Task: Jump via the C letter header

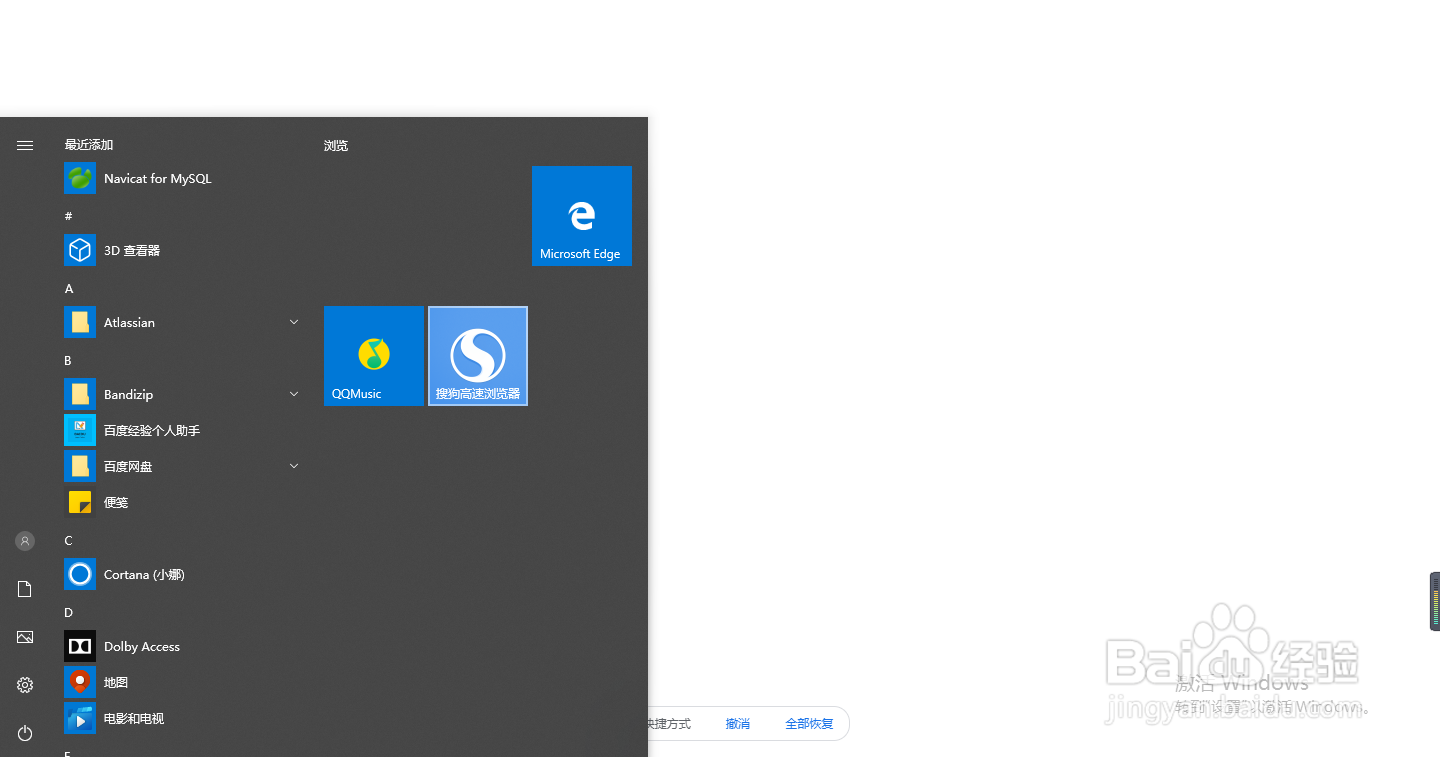Action: tap(68, 540)
